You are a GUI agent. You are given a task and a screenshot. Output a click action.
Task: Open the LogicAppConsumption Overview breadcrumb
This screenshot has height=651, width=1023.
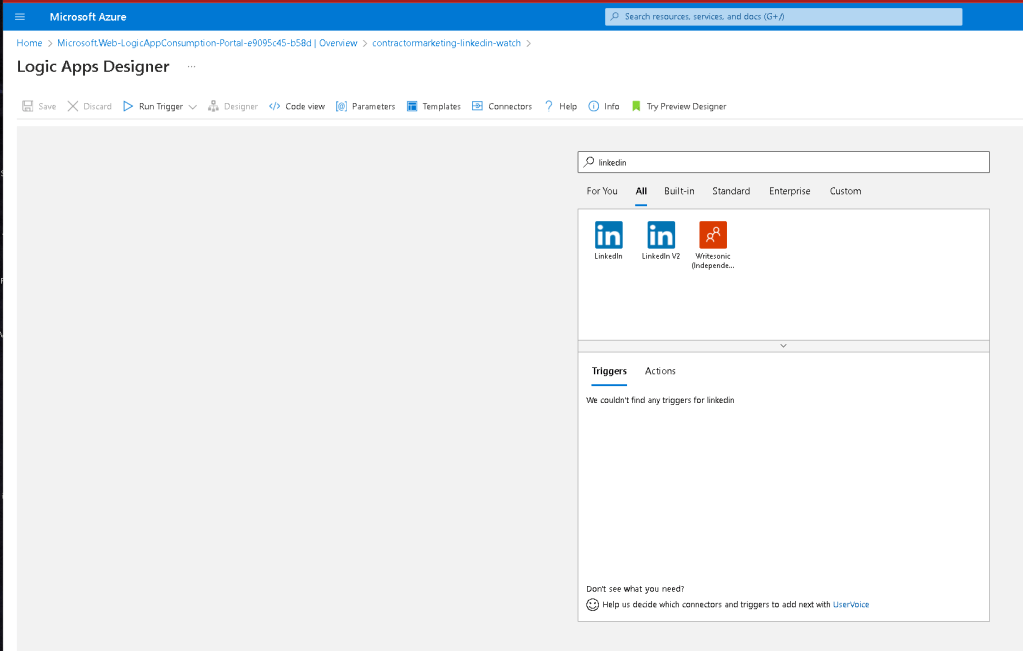coord(207,43)
